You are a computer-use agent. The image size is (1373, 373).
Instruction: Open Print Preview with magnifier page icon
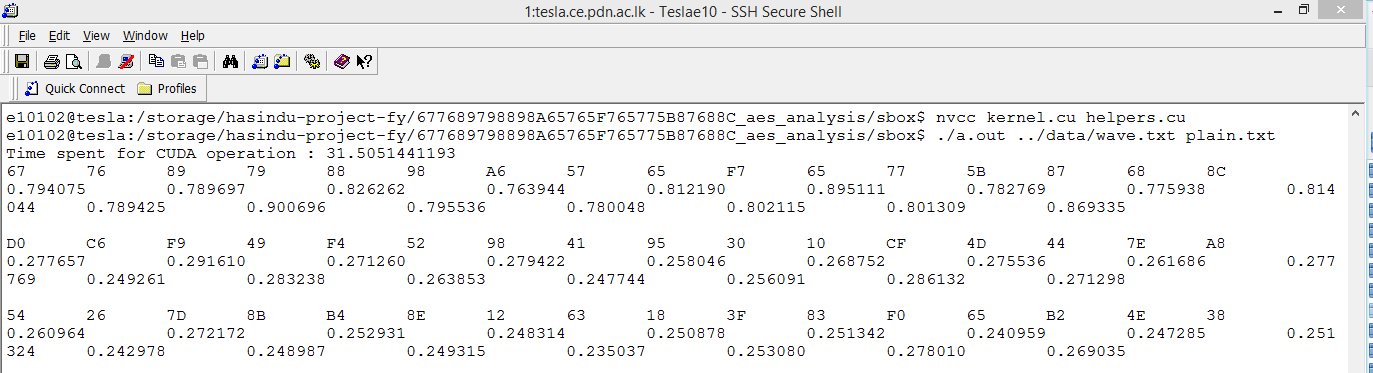pyautogui.click(x=73, y=62)
